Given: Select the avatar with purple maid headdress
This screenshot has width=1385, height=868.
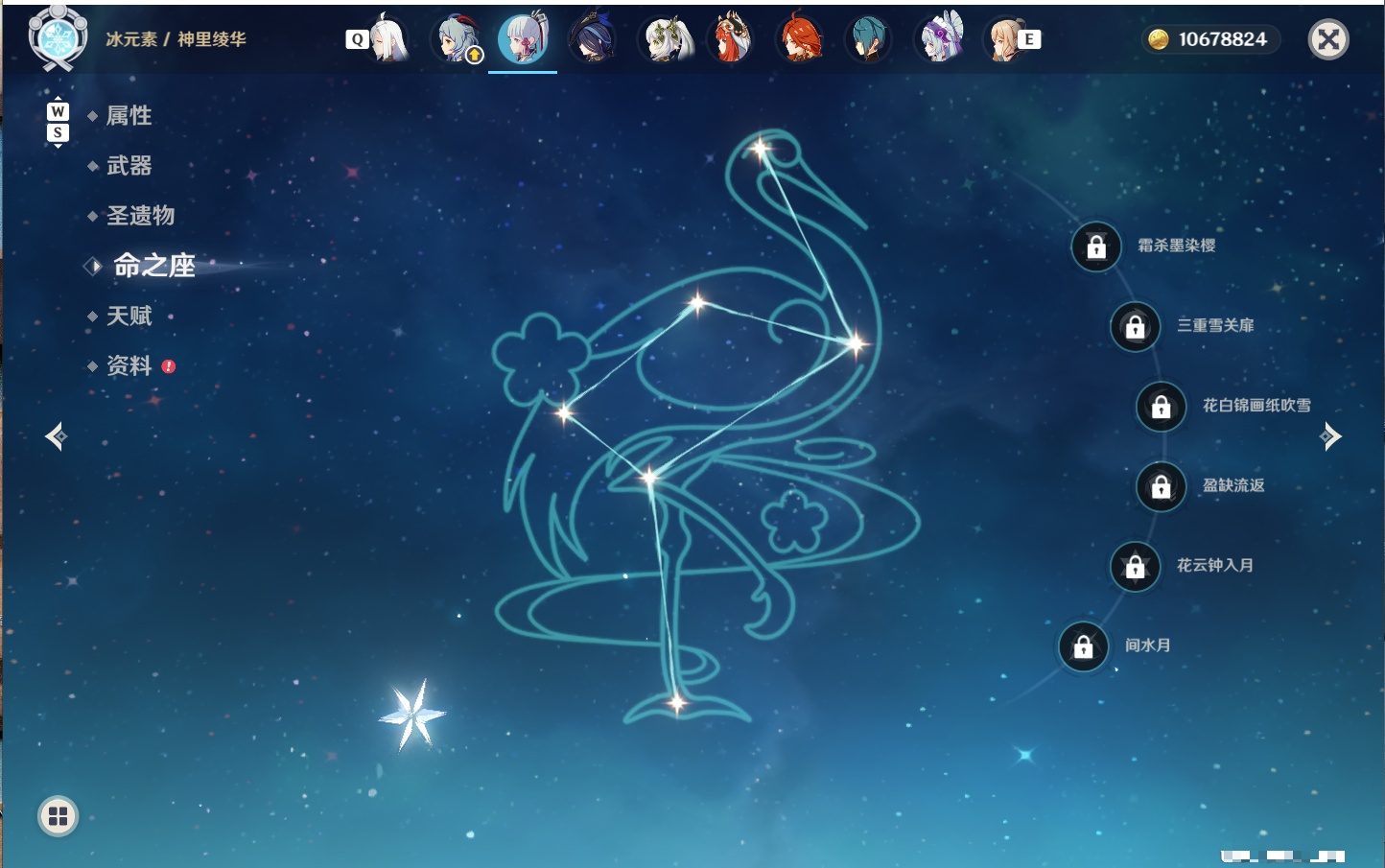Looking at the screenshot, I should (940, 39).
